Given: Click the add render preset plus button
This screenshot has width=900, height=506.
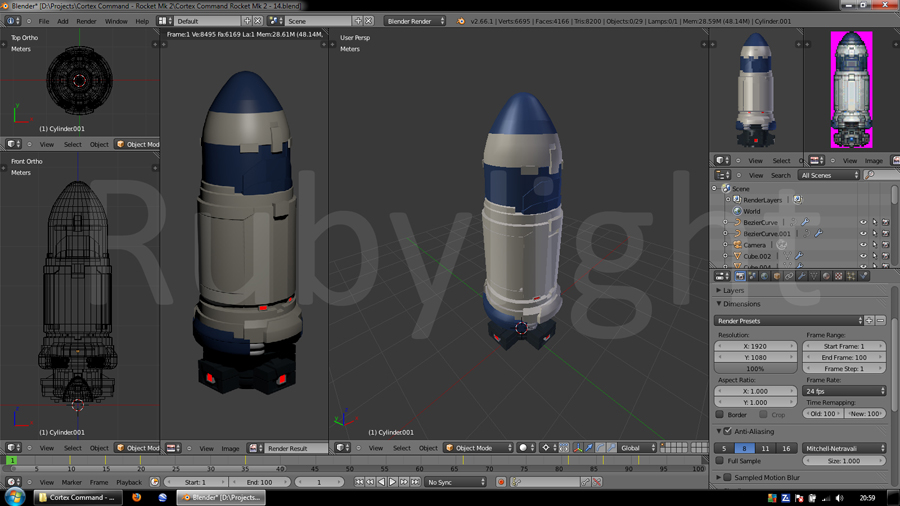Looking at the screenshot, I should (869, 321).
